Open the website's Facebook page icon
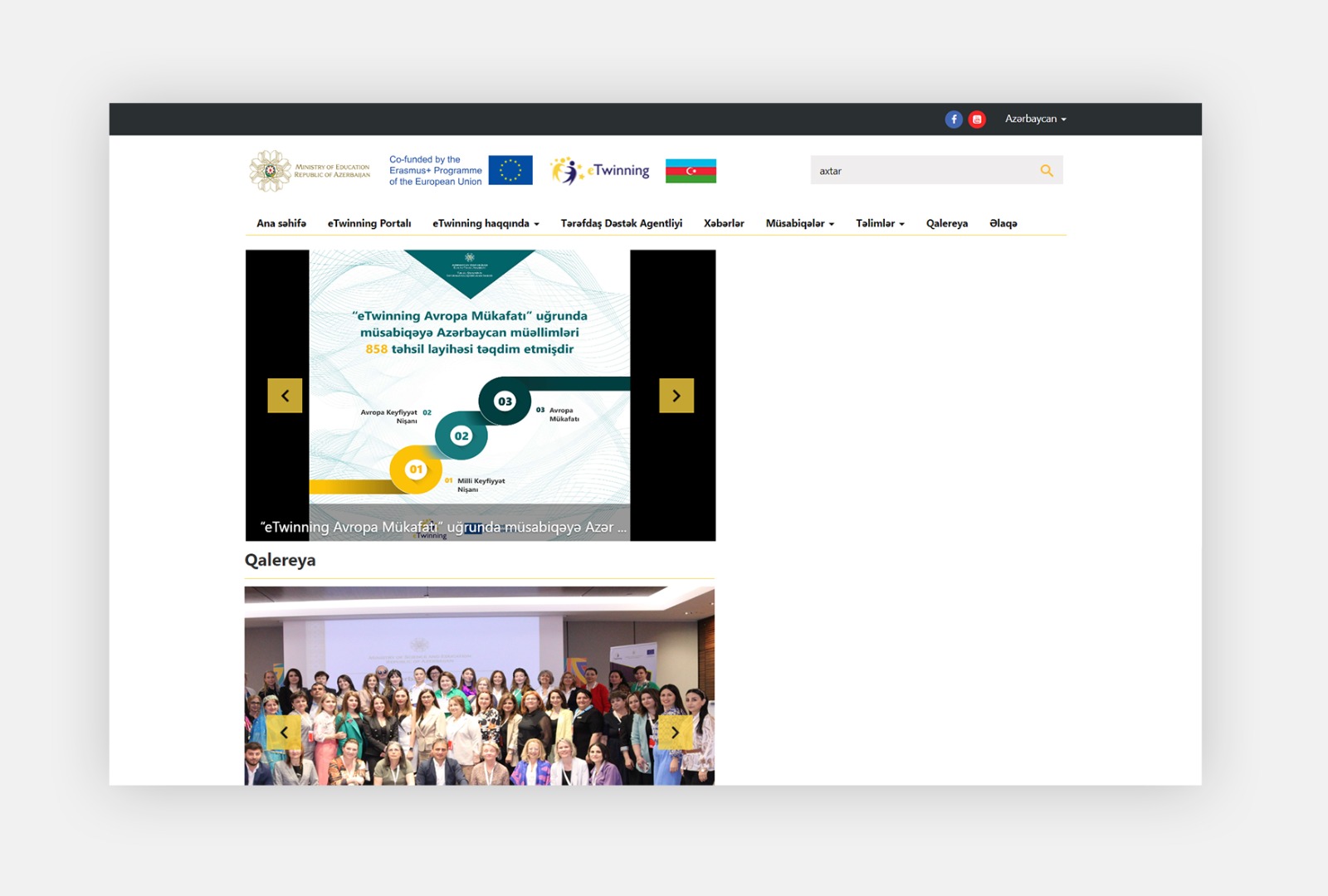1328x896 pixels. coord(954,119)
